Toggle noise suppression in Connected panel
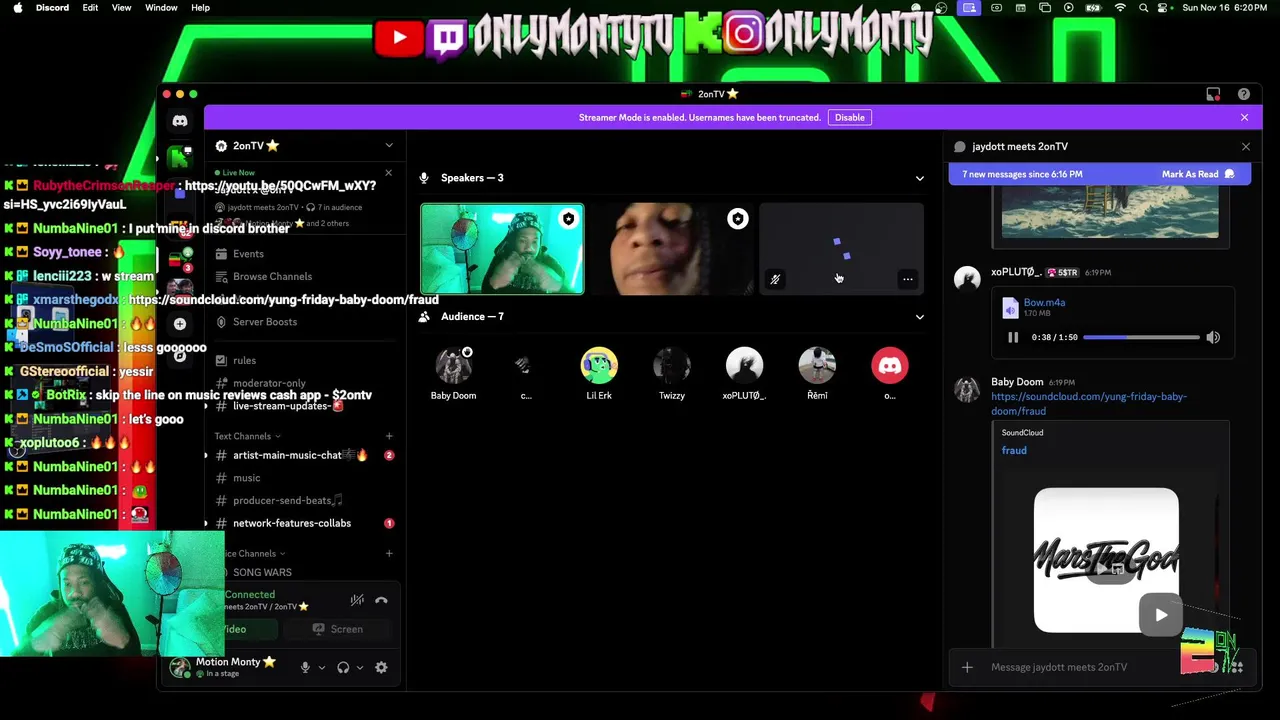The width and height of the screenshot is (1280, 720). [357, 600]
